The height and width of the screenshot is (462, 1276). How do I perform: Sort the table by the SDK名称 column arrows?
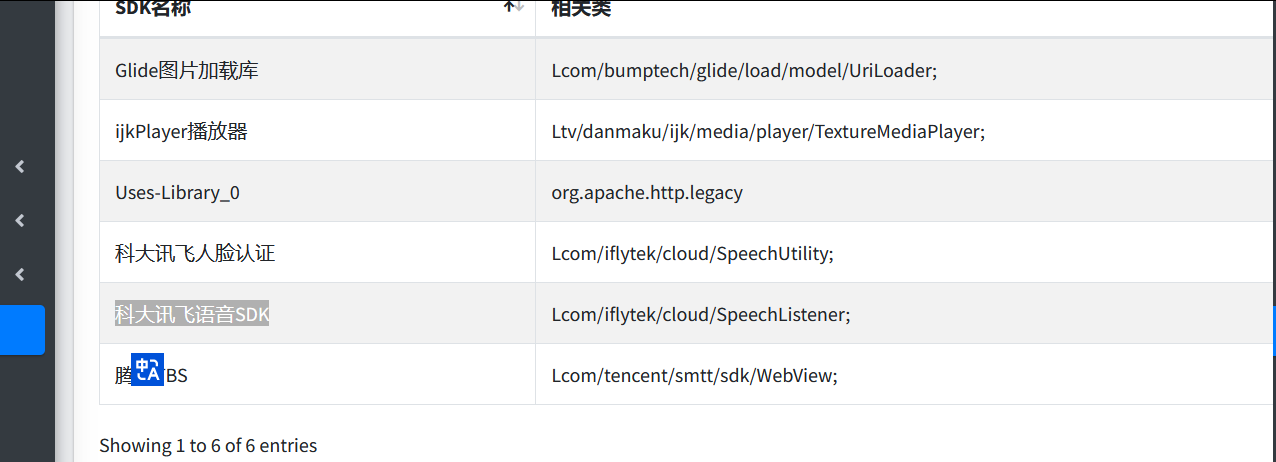(513, 6)
